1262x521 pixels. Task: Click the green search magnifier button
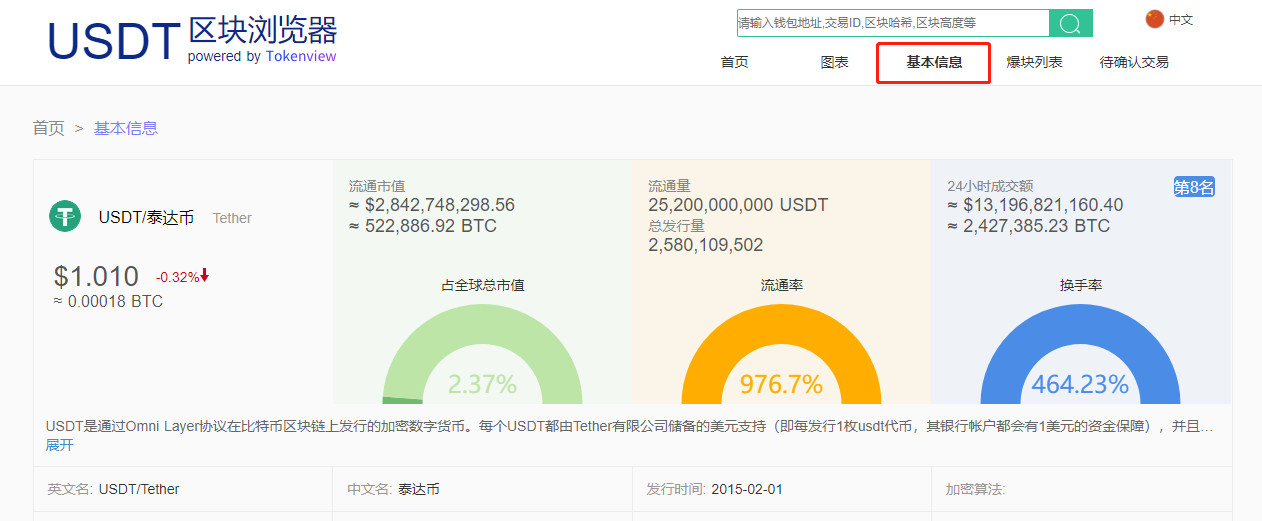(x=1071, y=23)
